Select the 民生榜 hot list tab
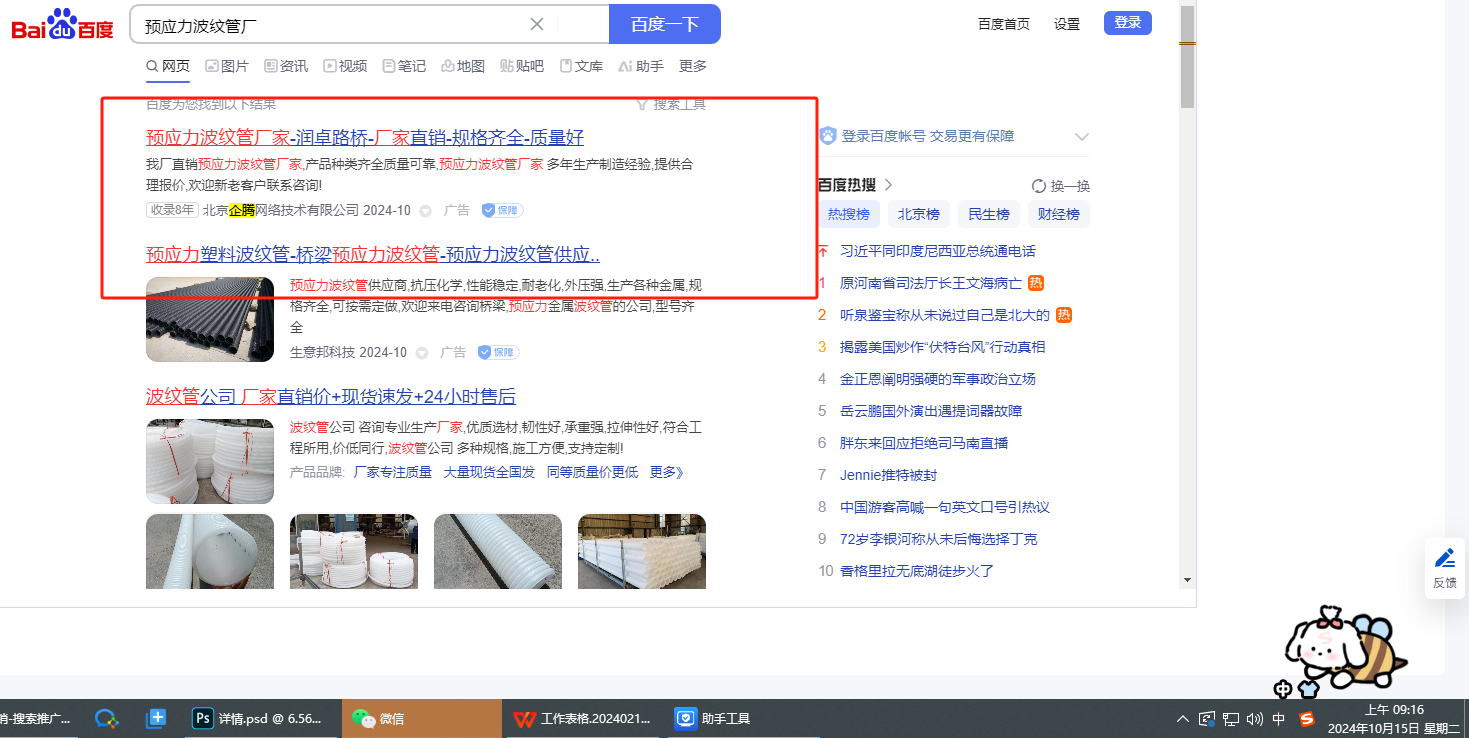This screenshot has width=1469, height=738. [989, 214]
